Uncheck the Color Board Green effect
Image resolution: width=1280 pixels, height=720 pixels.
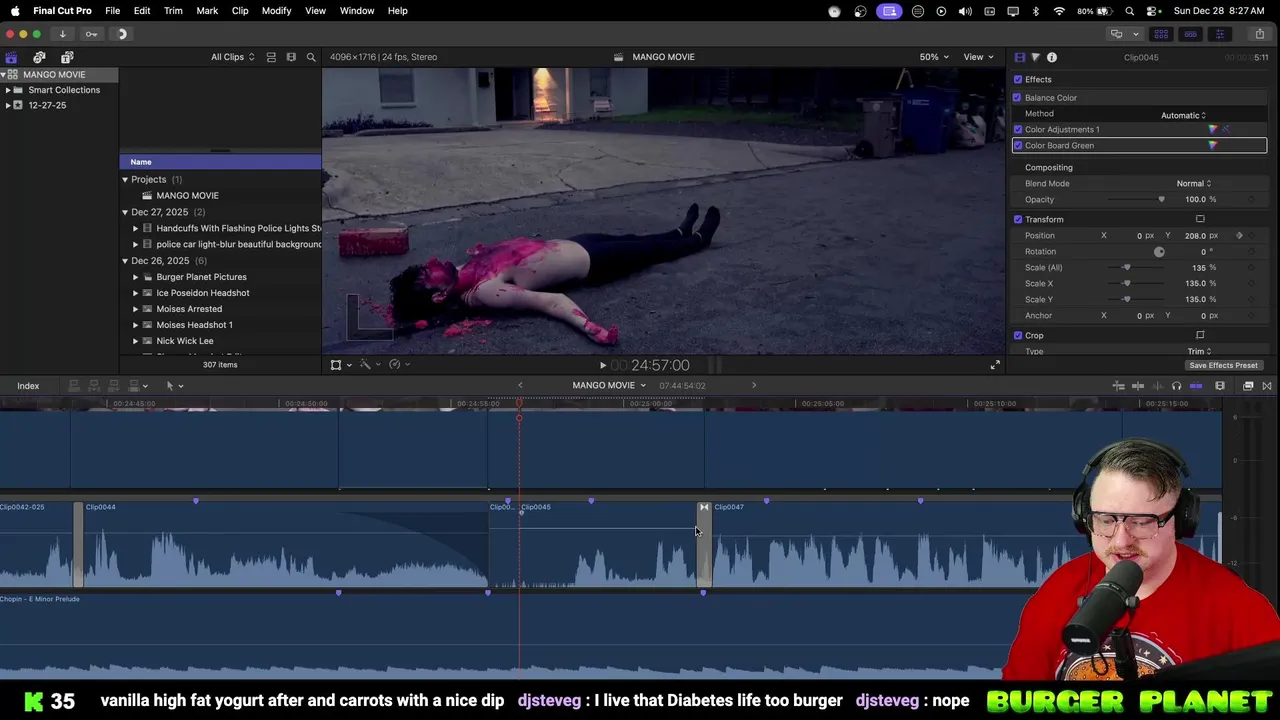point(1018,145)
